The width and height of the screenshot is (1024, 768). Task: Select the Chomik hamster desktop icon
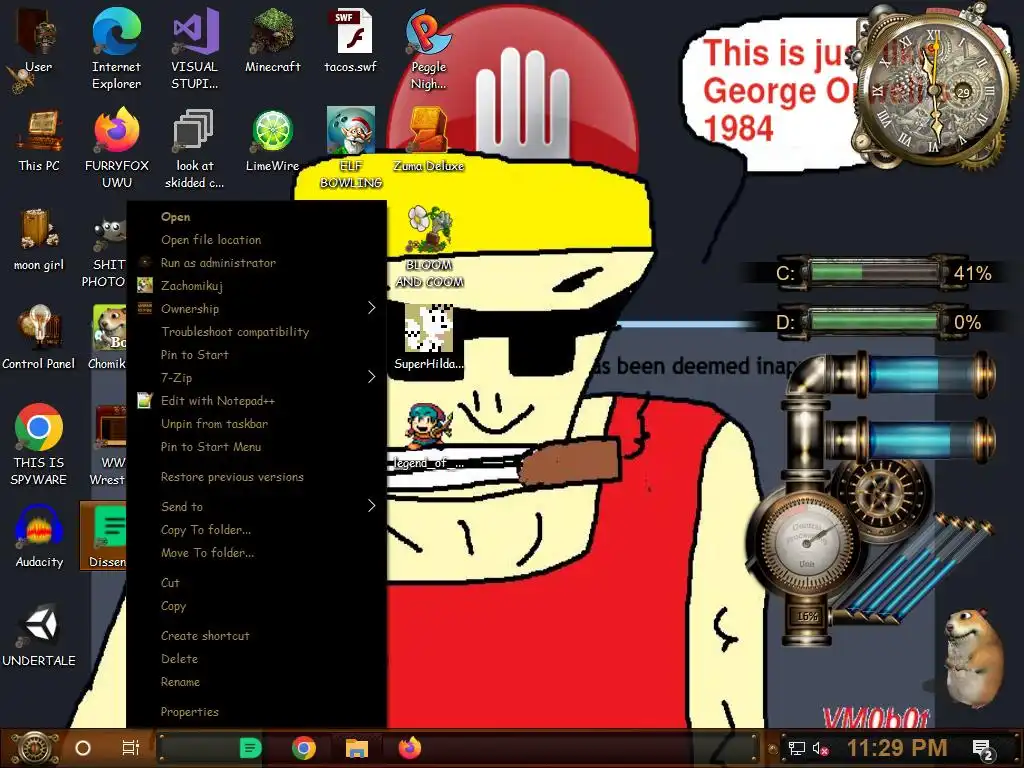click(x=107, y=337)
